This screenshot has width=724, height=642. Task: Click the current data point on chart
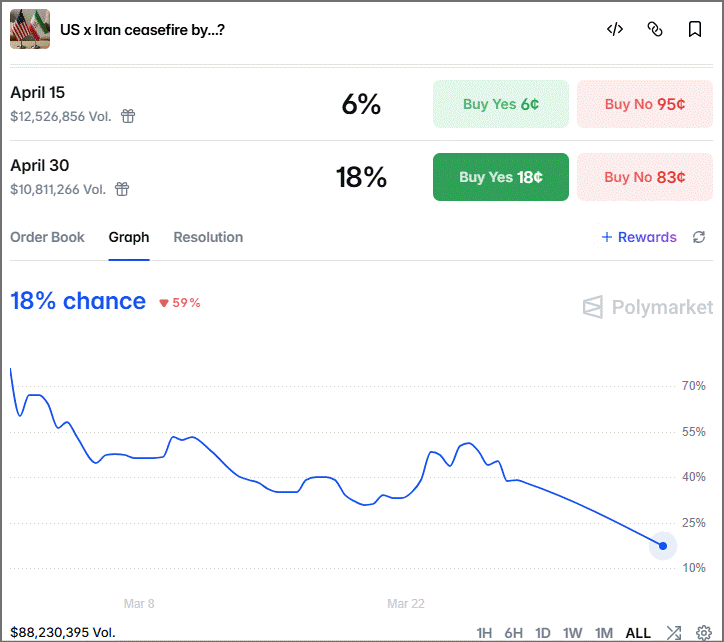coord(663,546)
